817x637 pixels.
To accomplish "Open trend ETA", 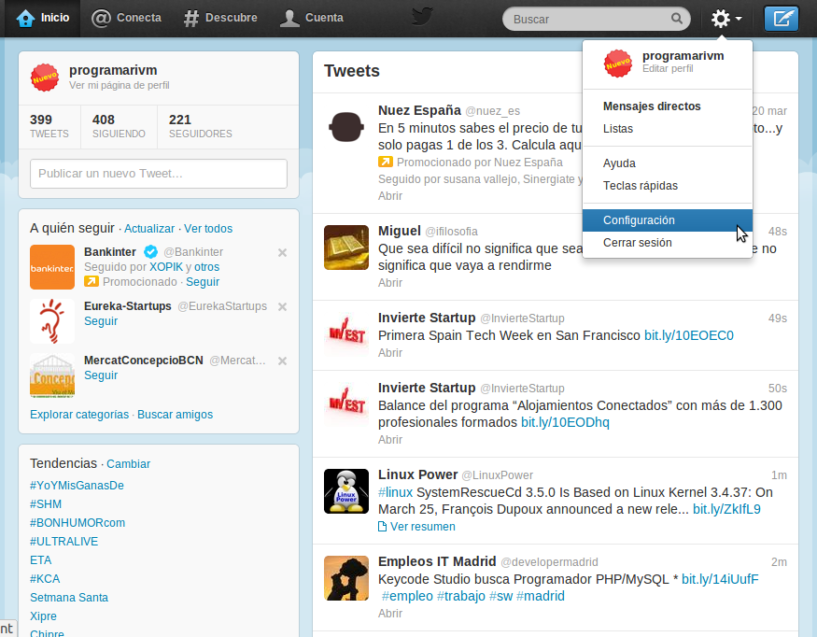I will click(x=41, y=560).
